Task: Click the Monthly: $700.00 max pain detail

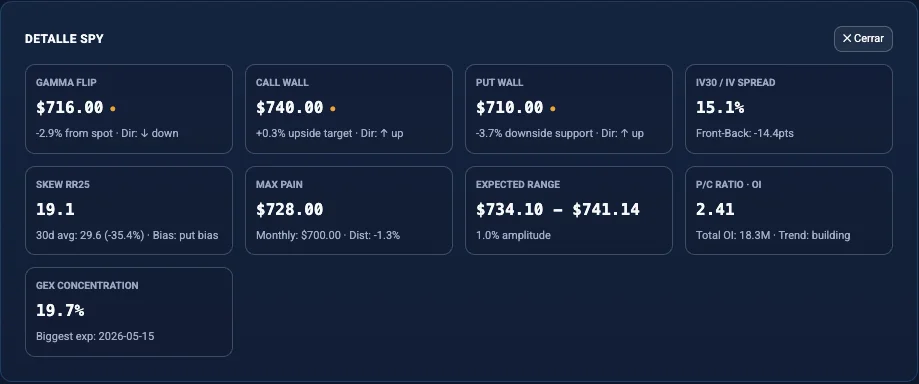Action: (x=298, y=236)
